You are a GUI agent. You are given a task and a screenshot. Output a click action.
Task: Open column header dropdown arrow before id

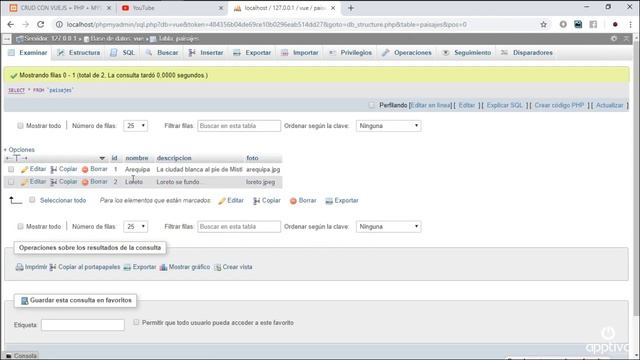[x=102, y=158]
